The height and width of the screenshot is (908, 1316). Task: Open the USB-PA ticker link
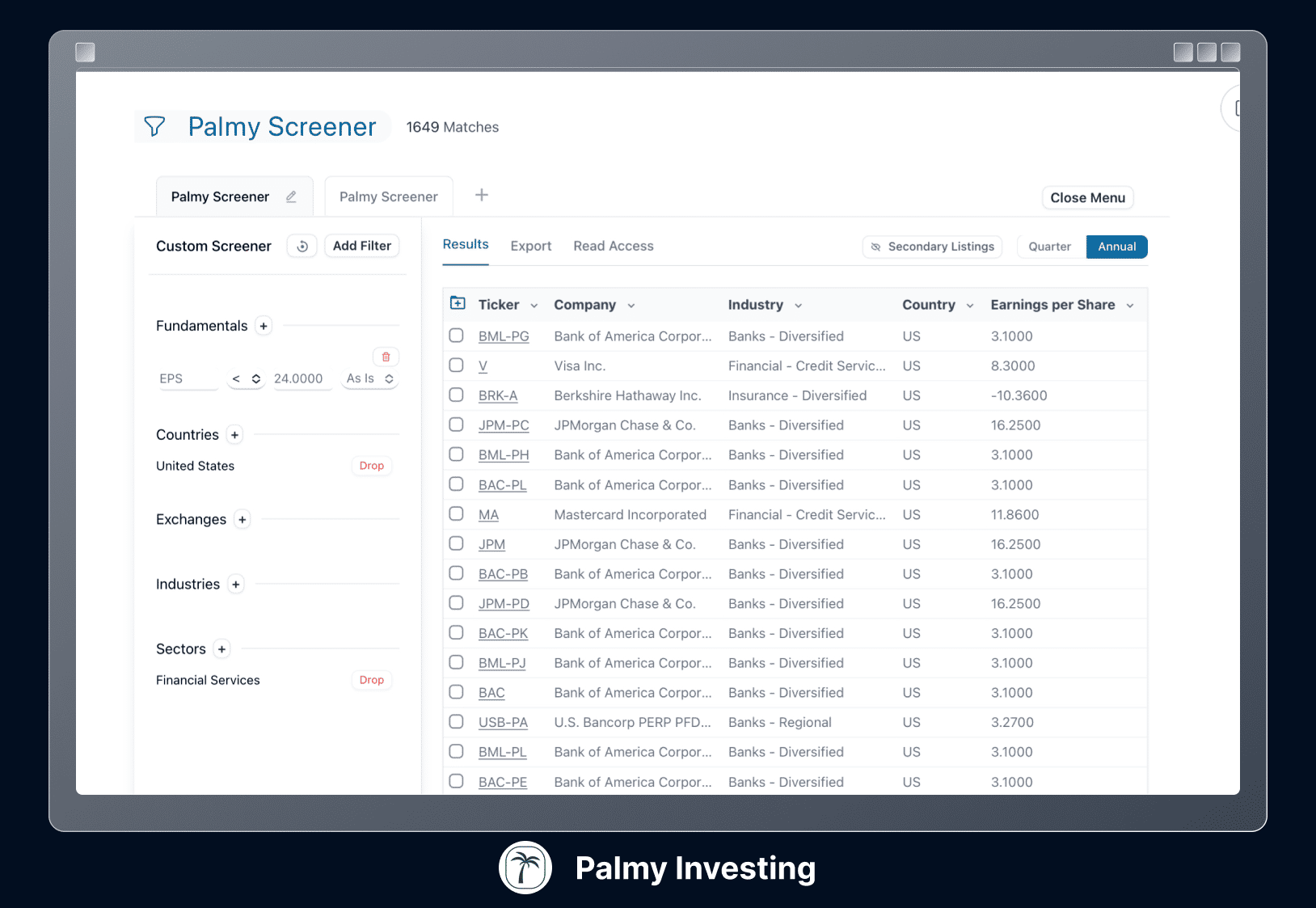[503, 722]
